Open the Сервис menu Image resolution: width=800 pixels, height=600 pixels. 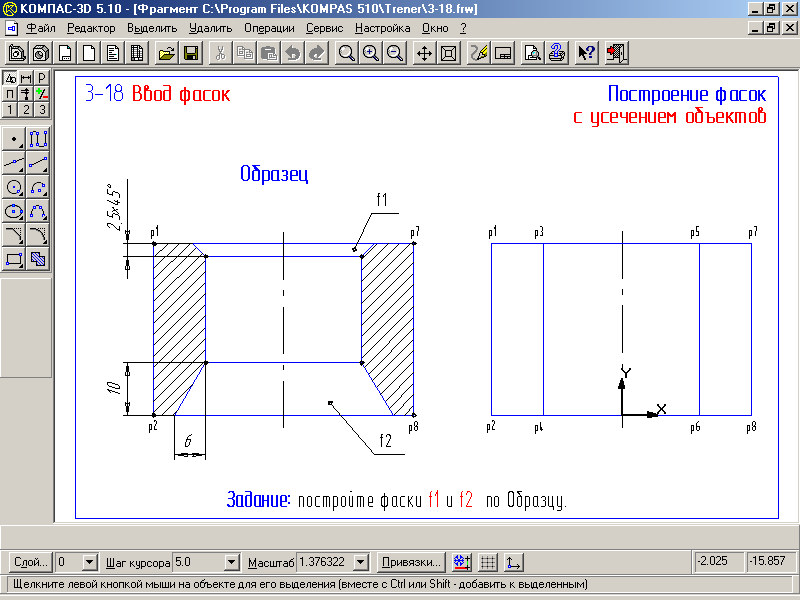coord(324,29)
